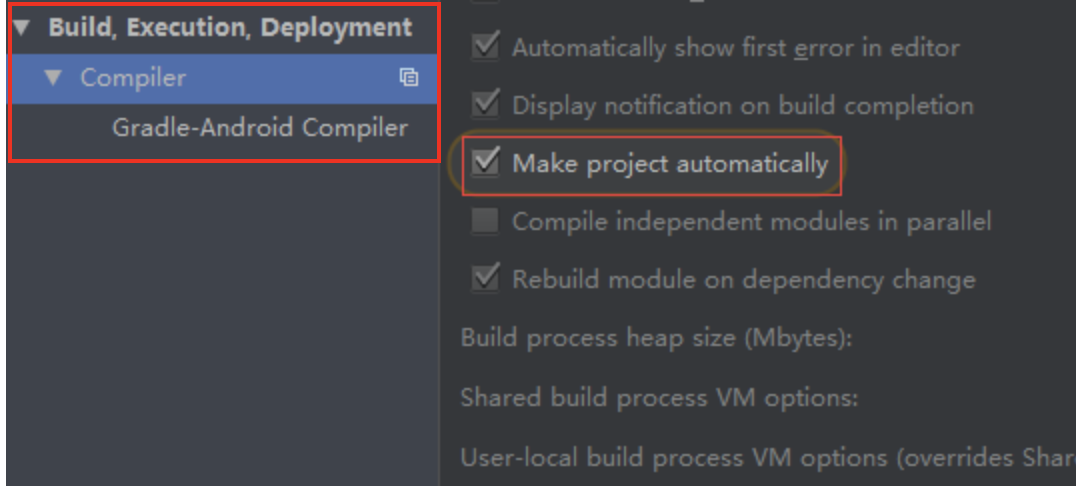Click the project-level settings icon beside Compiler
The height and width of the screenshot is (486, 1076).
[409, 78]
